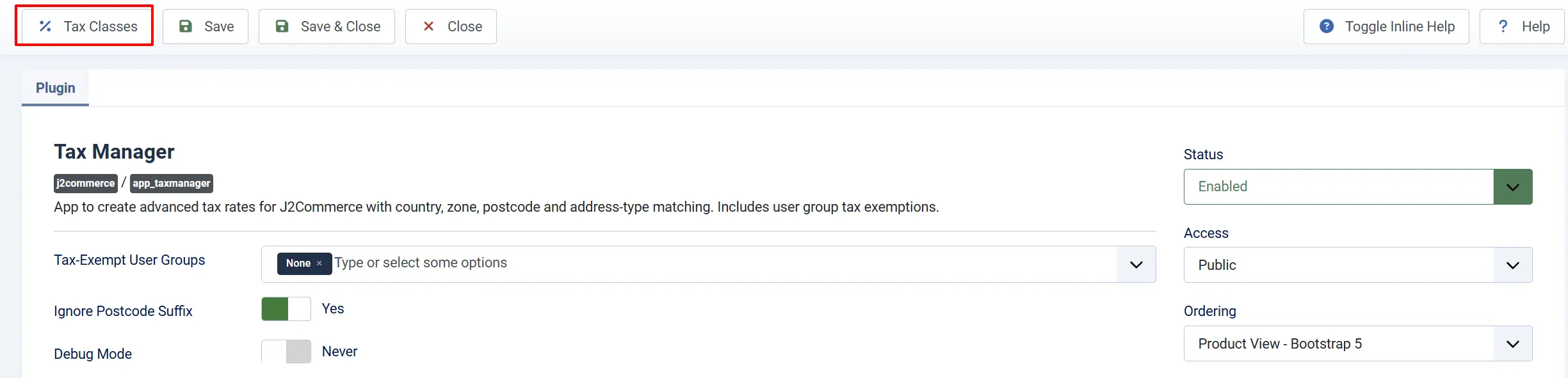Open the Tax Classes toolbar item

87,26
